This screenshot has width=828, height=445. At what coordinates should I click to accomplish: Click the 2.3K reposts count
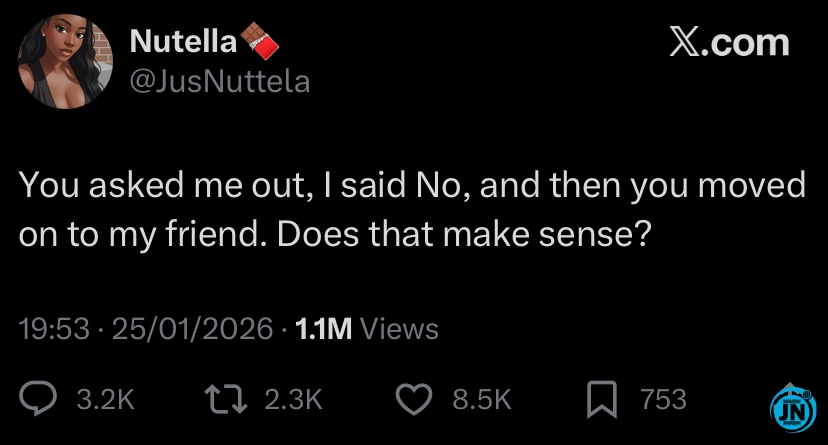[293, 400]
